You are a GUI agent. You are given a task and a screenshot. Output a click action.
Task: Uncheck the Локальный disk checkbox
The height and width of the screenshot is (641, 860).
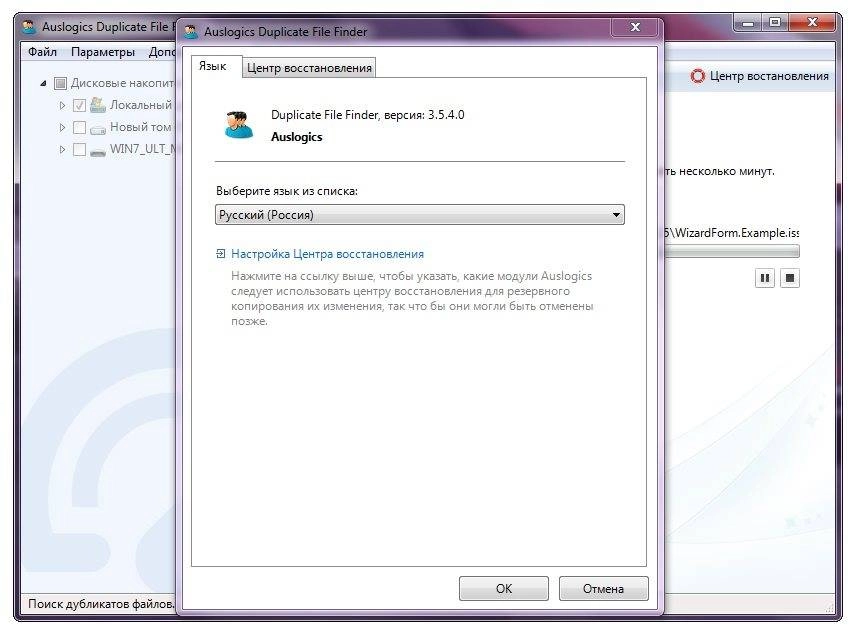click(x=79, y=105)
